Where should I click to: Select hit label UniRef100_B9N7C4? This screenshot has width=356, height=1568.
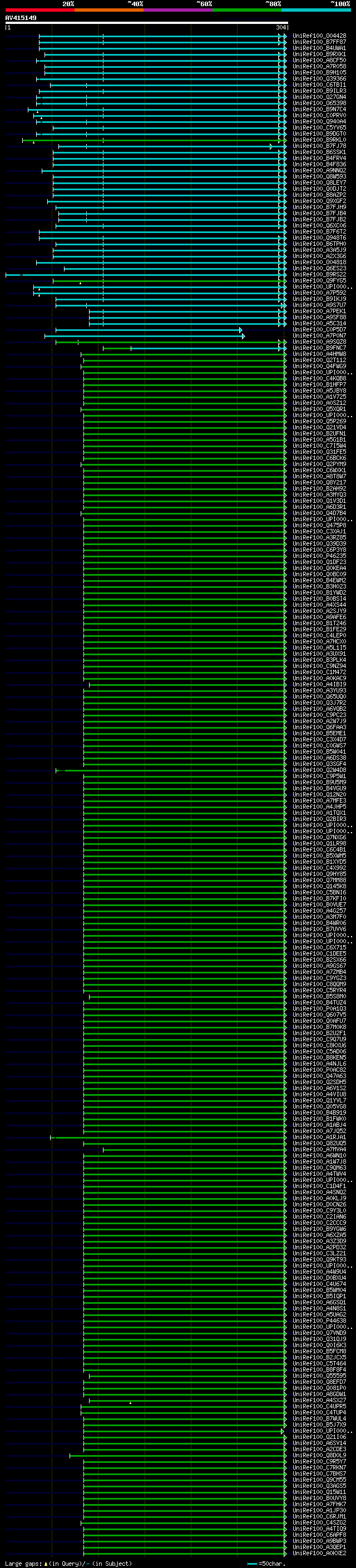[319, 110]
